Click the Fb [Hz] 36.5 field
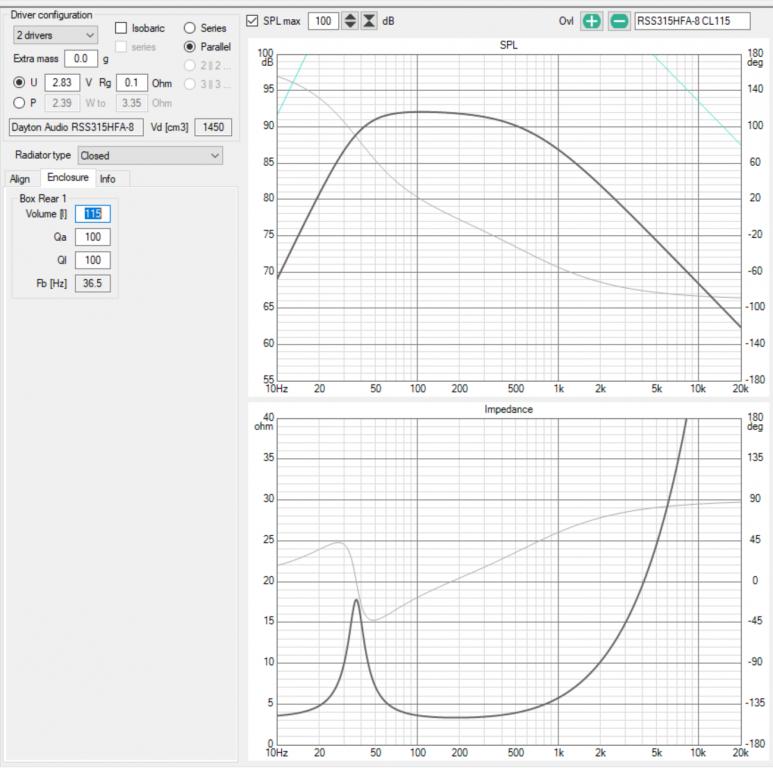This screenshot has height=768, width=773. pos(93,283)
